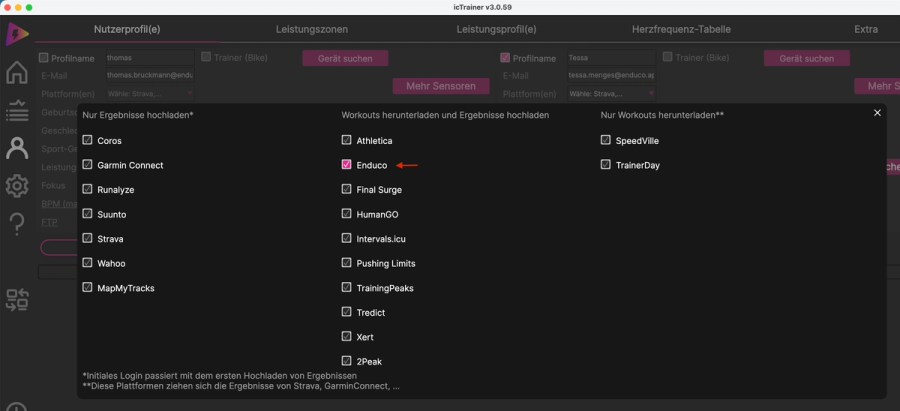This screenshot has width=900, height=411.
Task: Click the thomas.bruckmann e-mail field
Action: click(x=150, y=75)
